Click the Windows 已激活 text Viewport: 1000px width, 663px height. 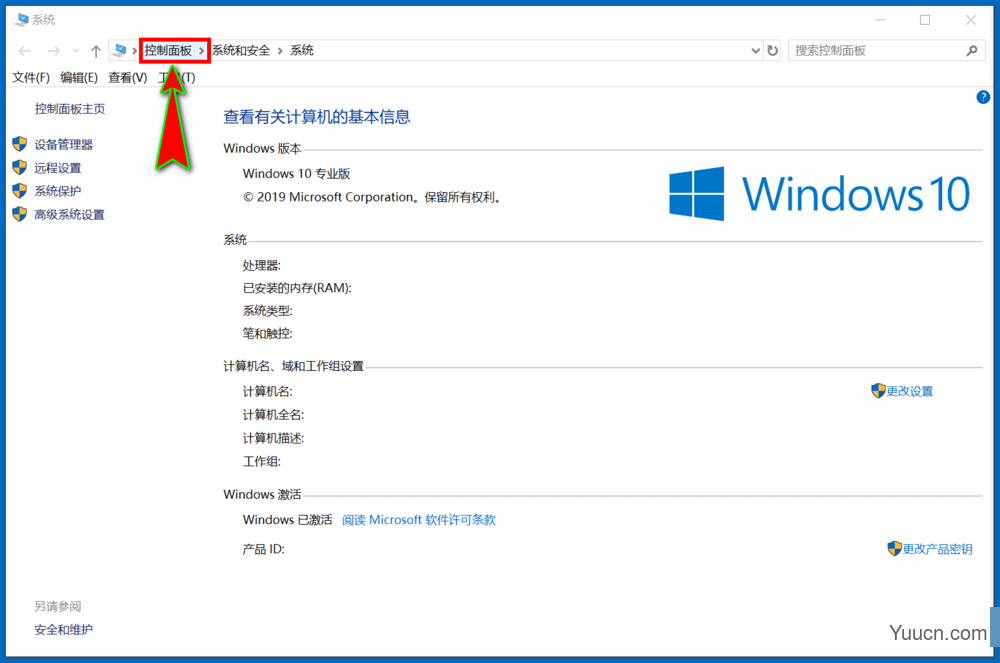click(288, 520)
